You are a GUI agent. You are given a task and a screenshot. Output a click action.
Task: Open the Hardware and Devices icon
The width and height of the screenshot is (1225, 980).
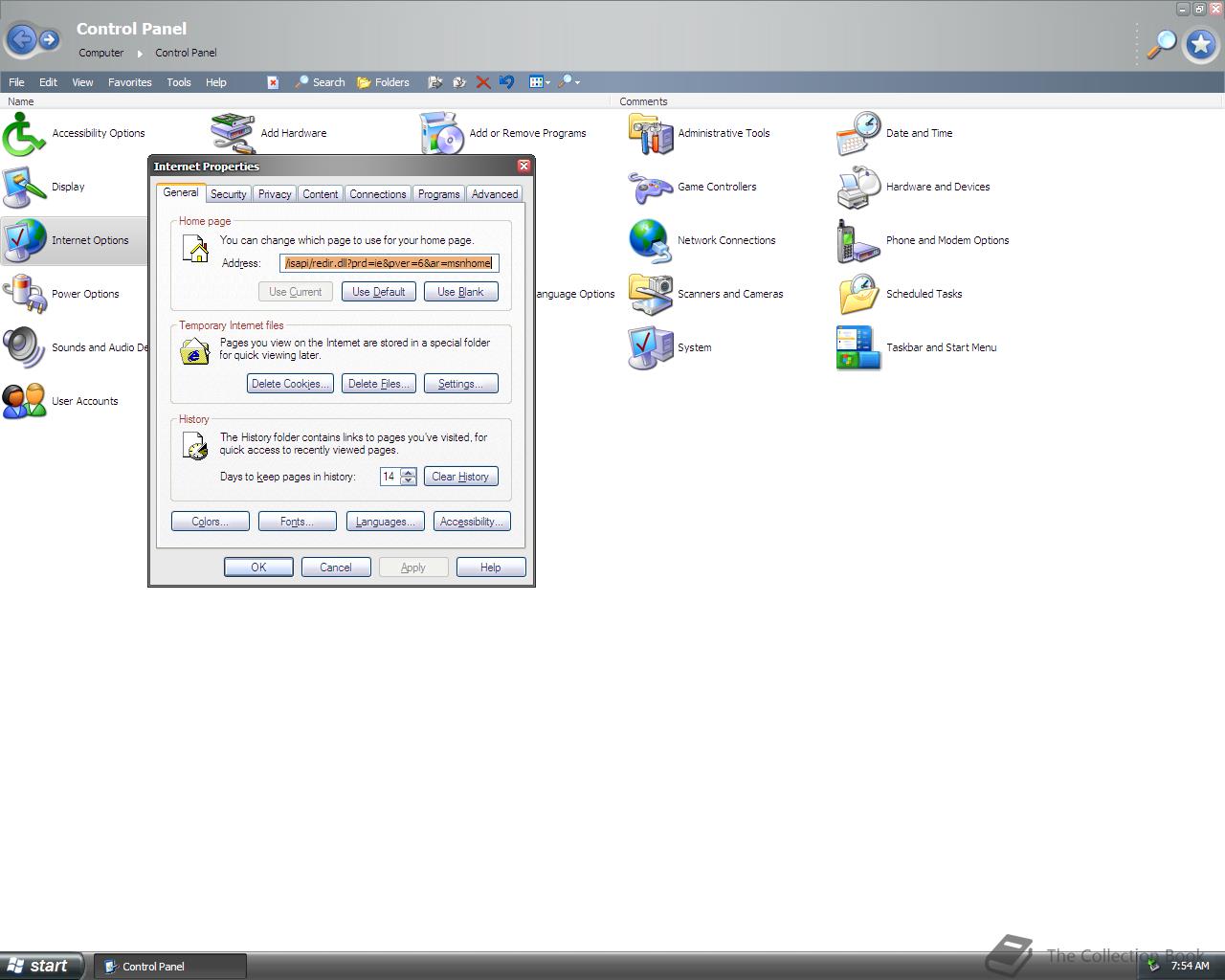pyautogui.click(x=859, y=187)
